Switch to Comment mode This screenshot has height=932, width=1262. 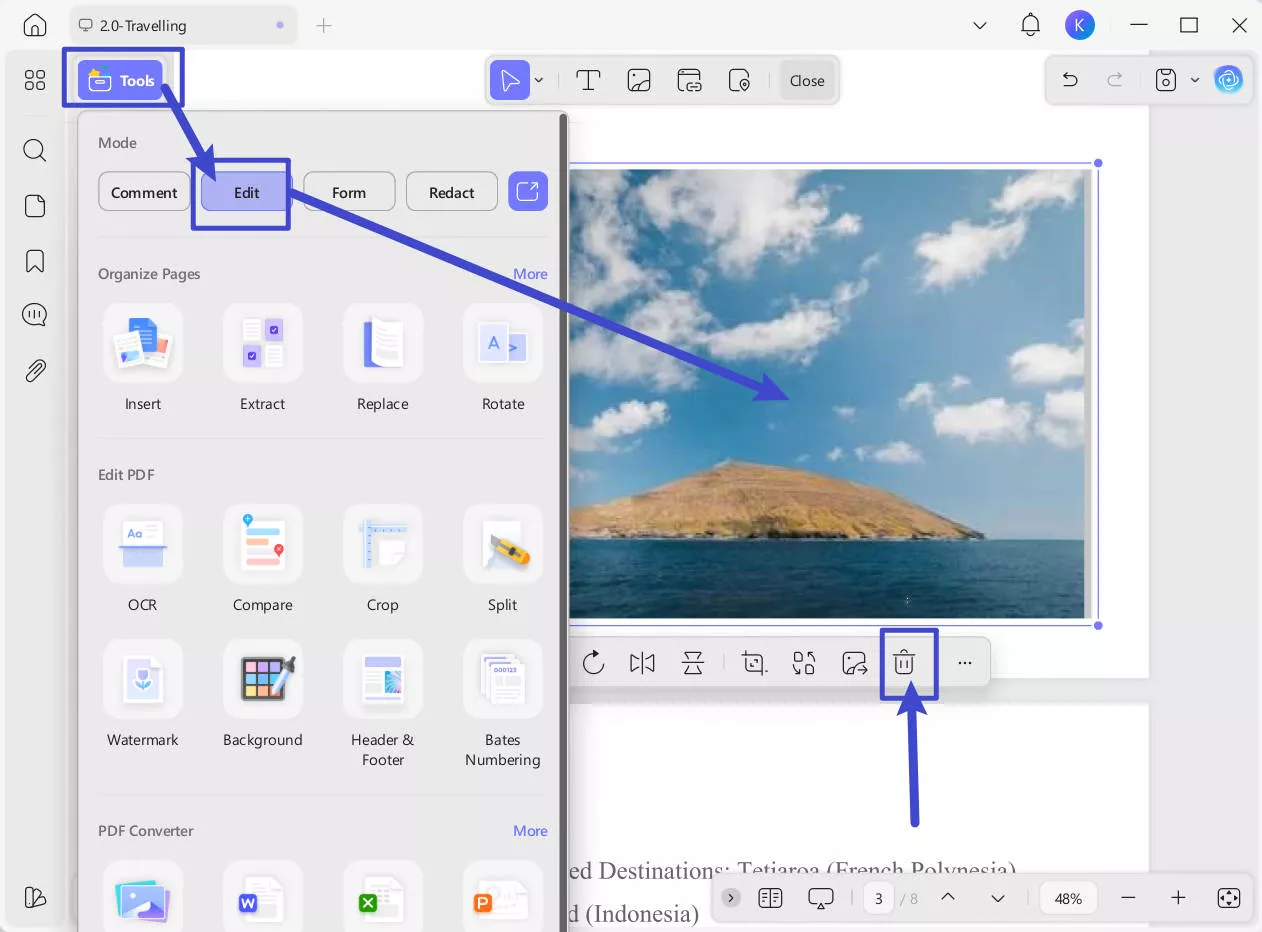click(x=144, y=192)
